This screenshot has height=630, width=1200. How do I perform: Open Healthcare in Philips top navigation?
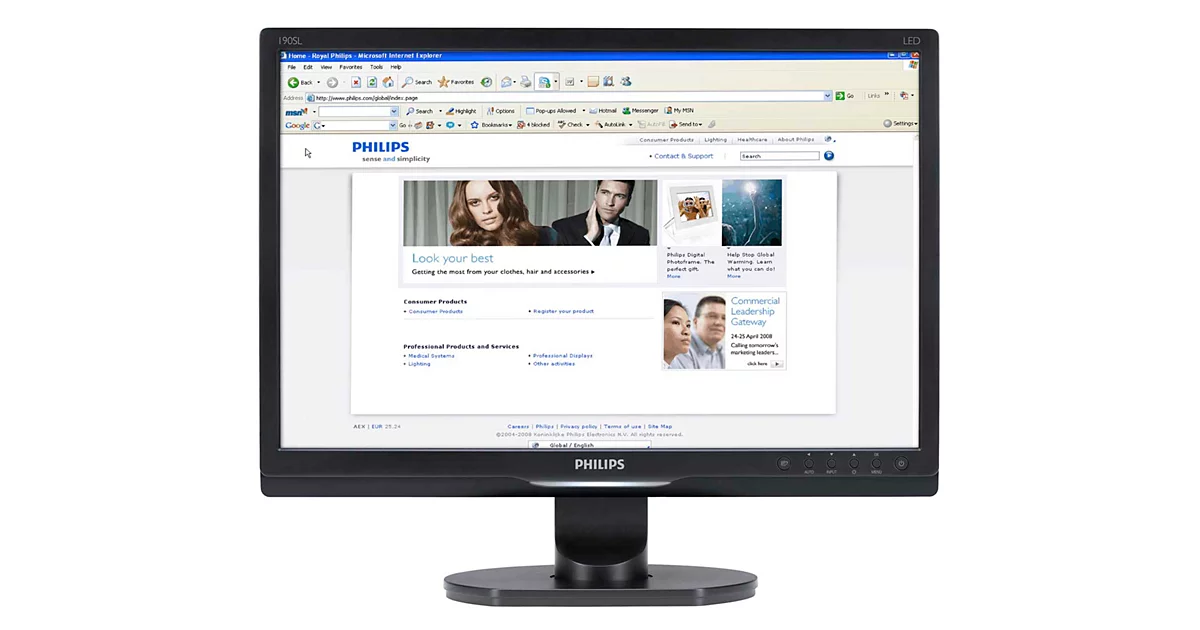752,139
